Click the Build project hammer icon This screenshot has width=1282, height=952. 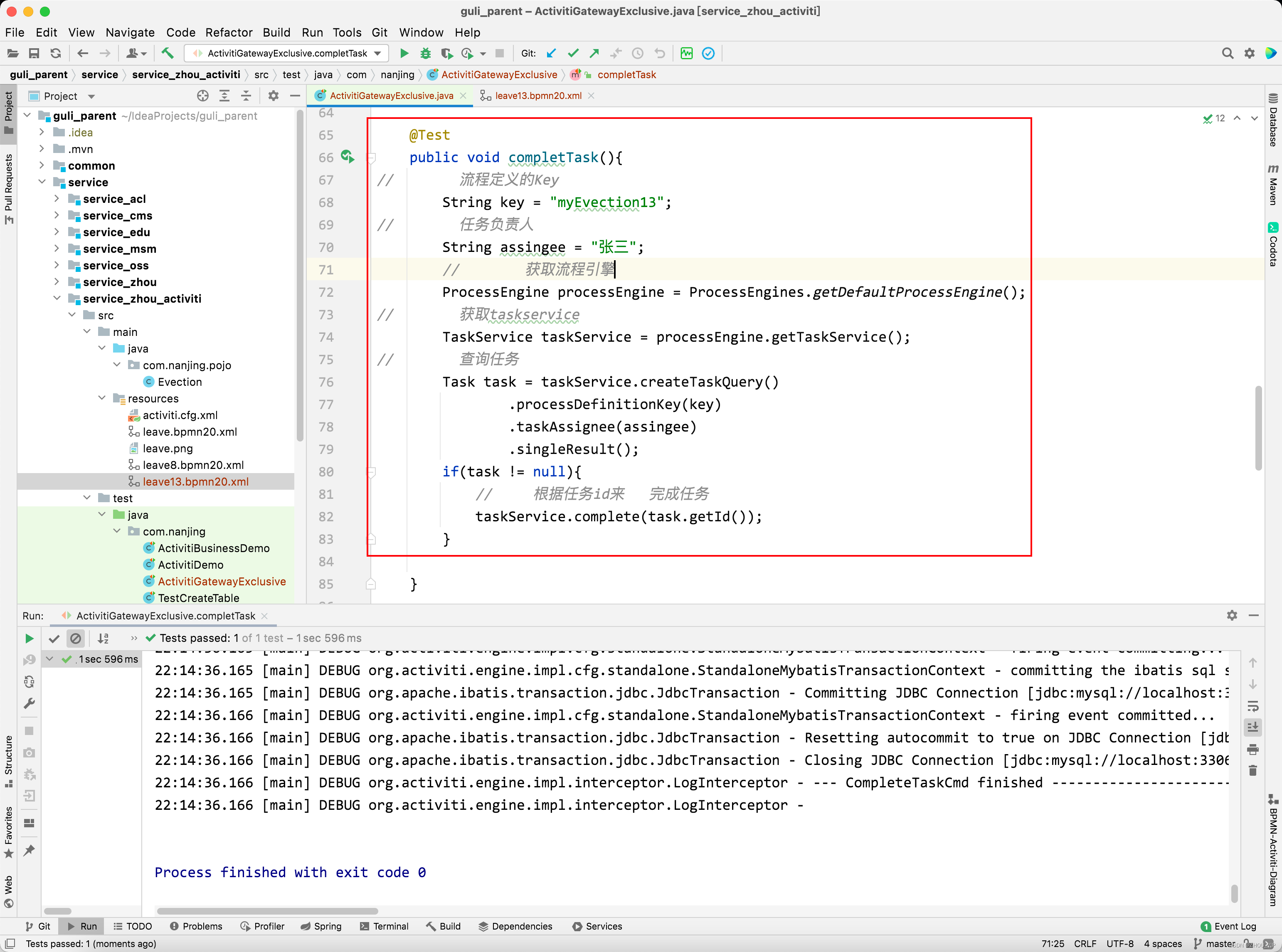coord(167,54)
